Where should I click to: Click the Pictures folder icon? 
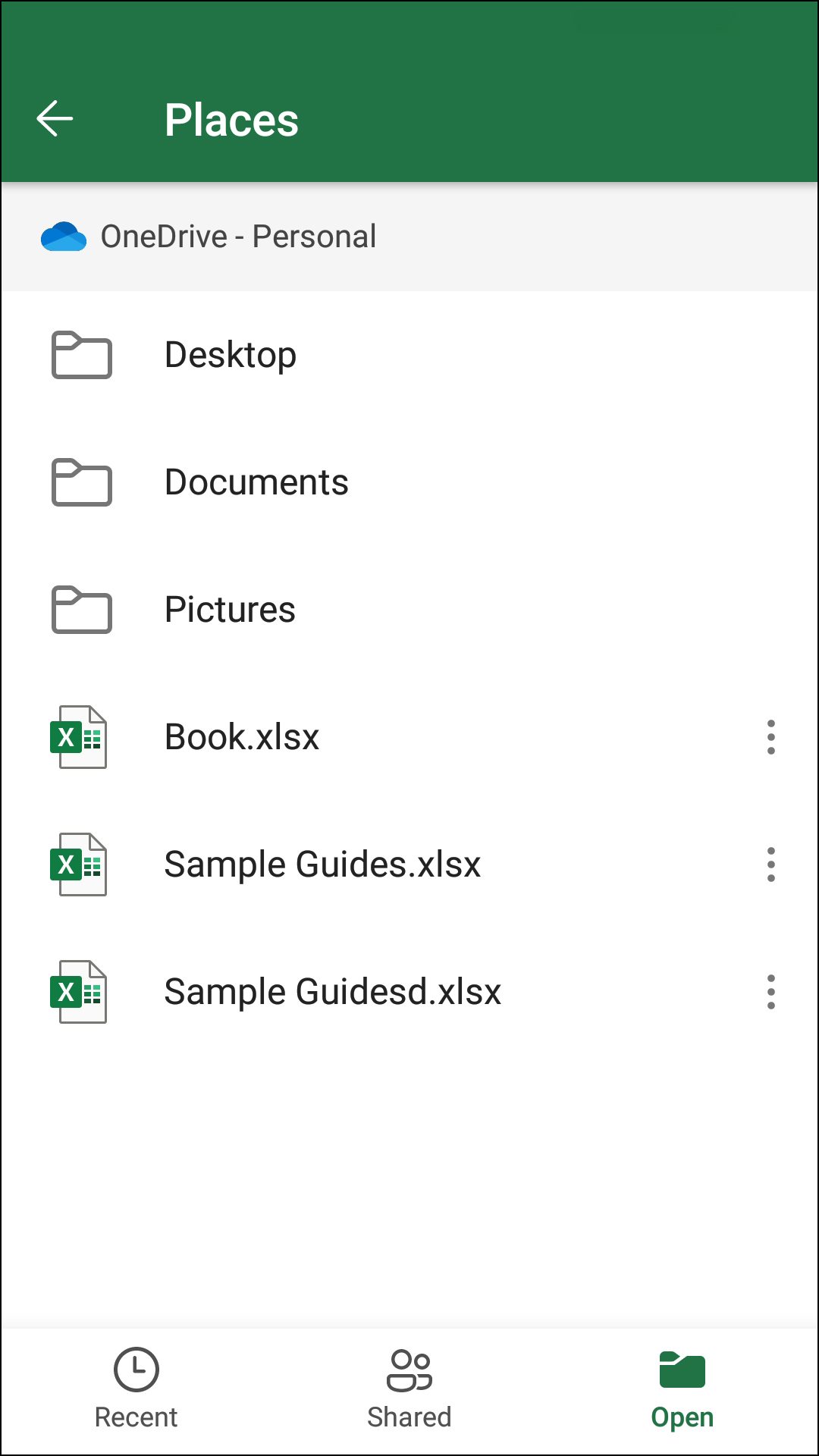pyautogui.click(x=81, y=610)
